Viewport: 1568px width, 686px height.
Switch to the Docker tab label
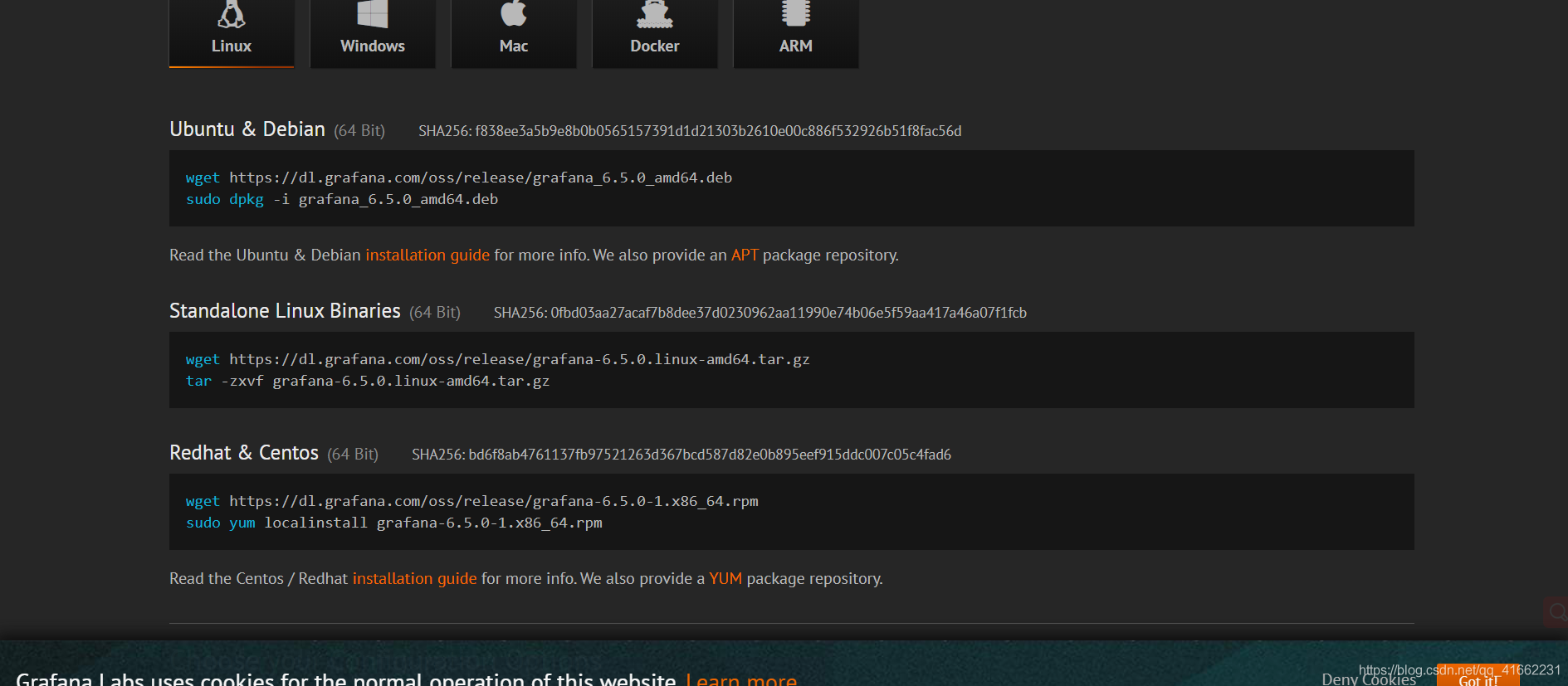pos(655,46)
